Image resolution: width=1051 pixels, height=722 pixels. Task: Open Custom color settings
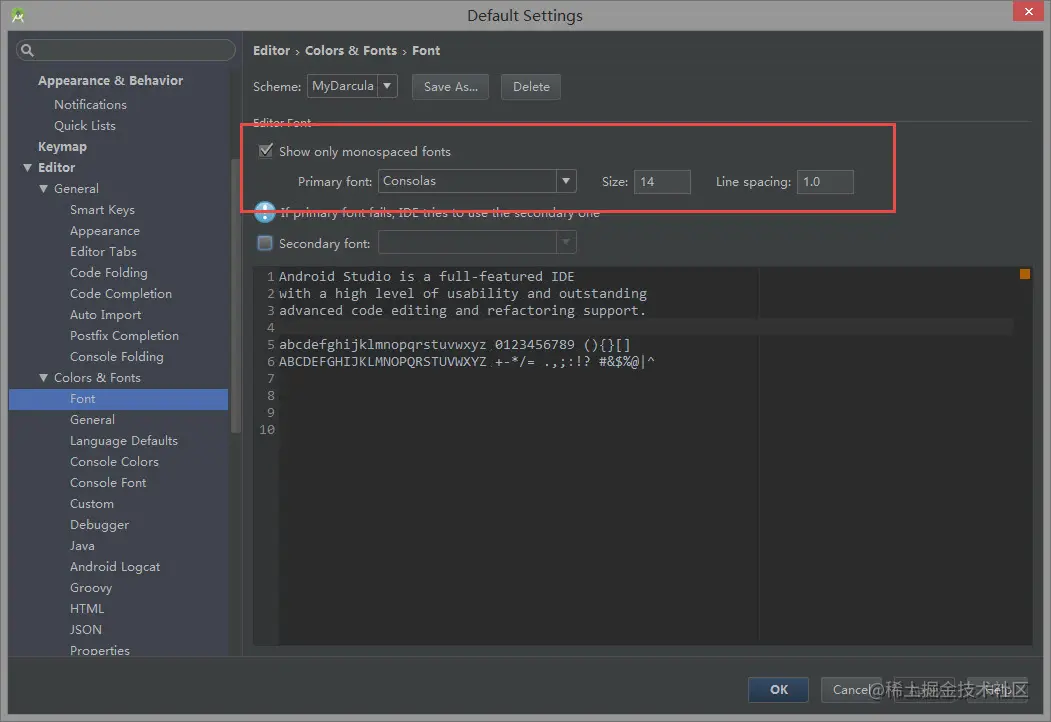[x=92, y=504]
